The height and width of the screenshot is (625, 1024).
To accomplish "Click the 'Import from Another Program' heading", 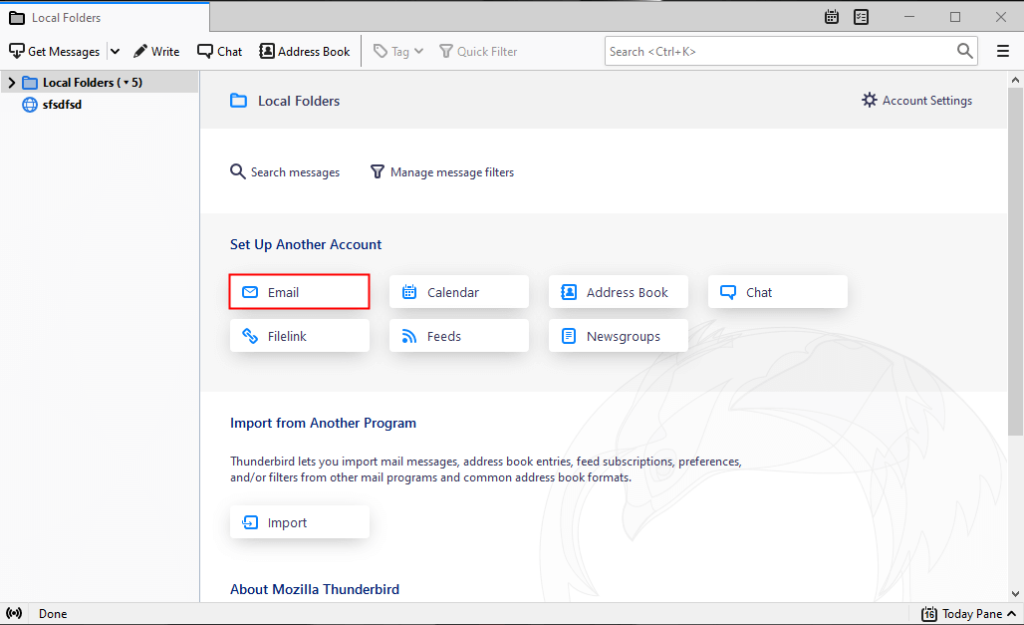I will pos(323,423).
